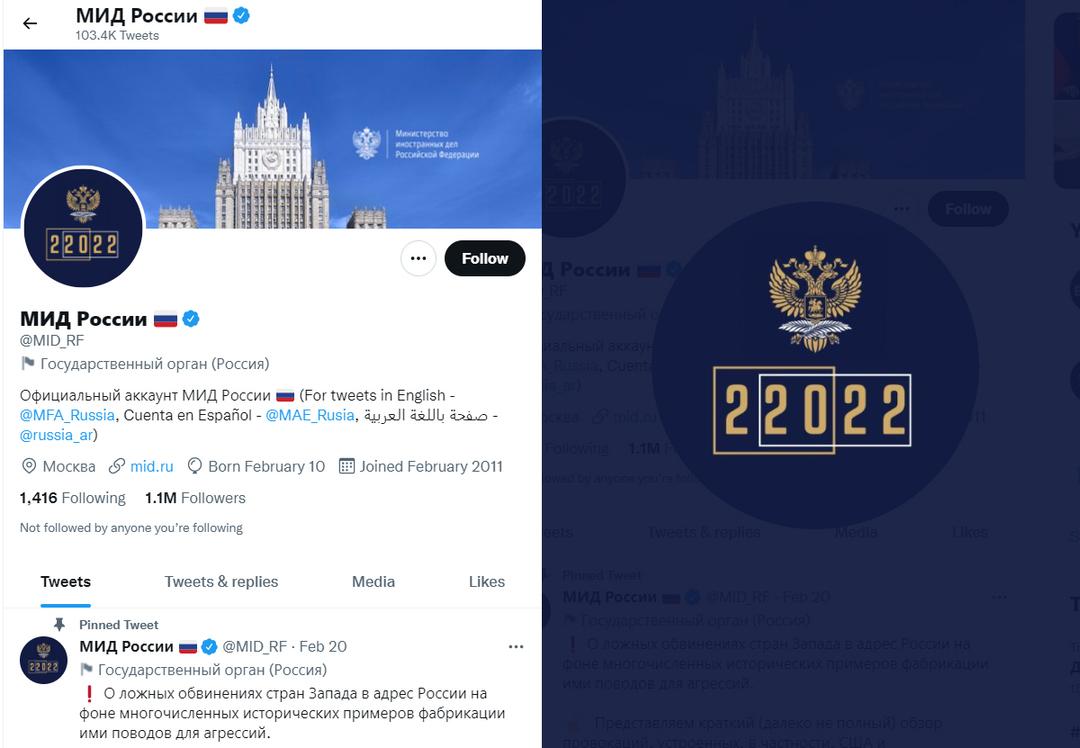Open the three-dots profile options menu
This screenshot has height=748, width=1080.
[418, 258]
